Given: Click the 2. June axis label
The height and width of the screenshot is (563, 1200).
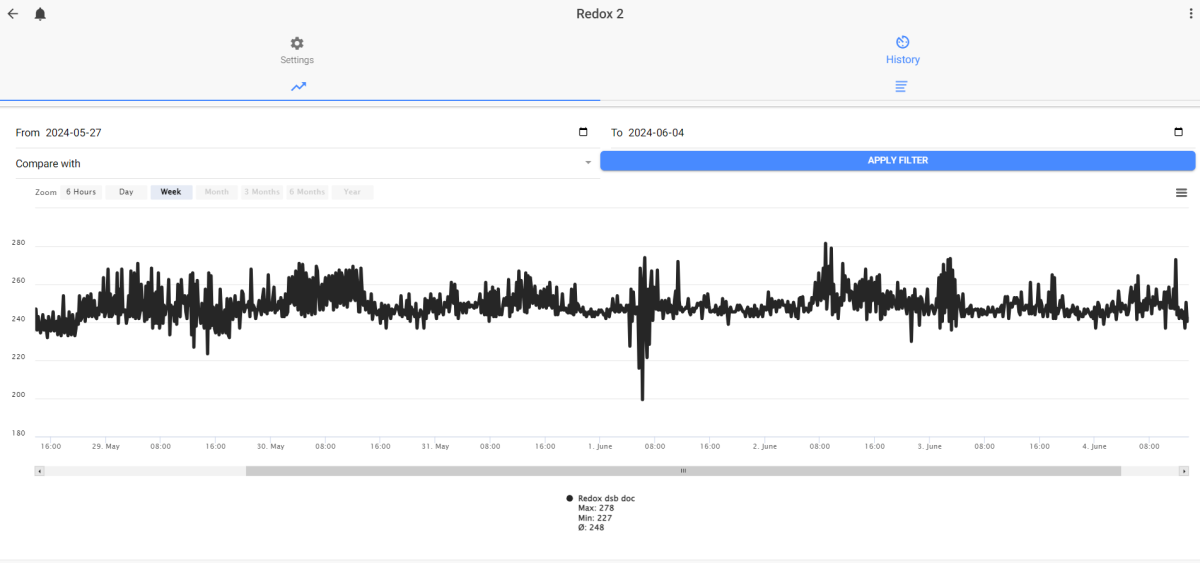Looking at the screenshot, I should [764, 446].
